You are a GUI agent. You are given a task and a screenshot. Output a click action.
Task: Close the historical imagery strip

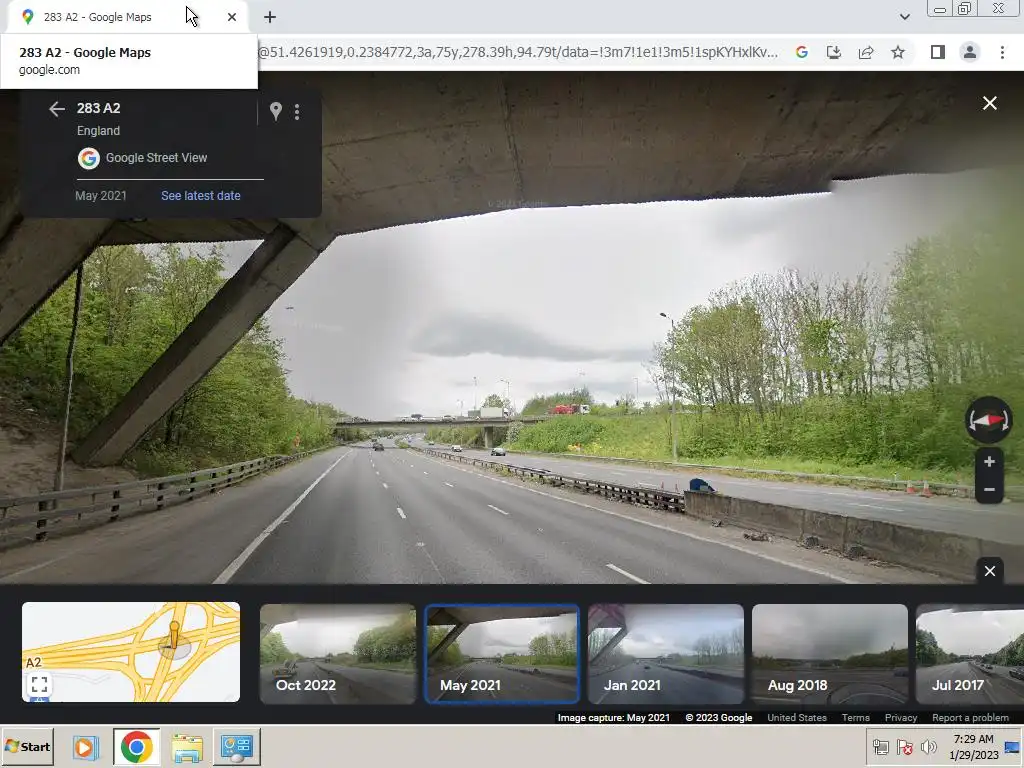click(989, 571)
